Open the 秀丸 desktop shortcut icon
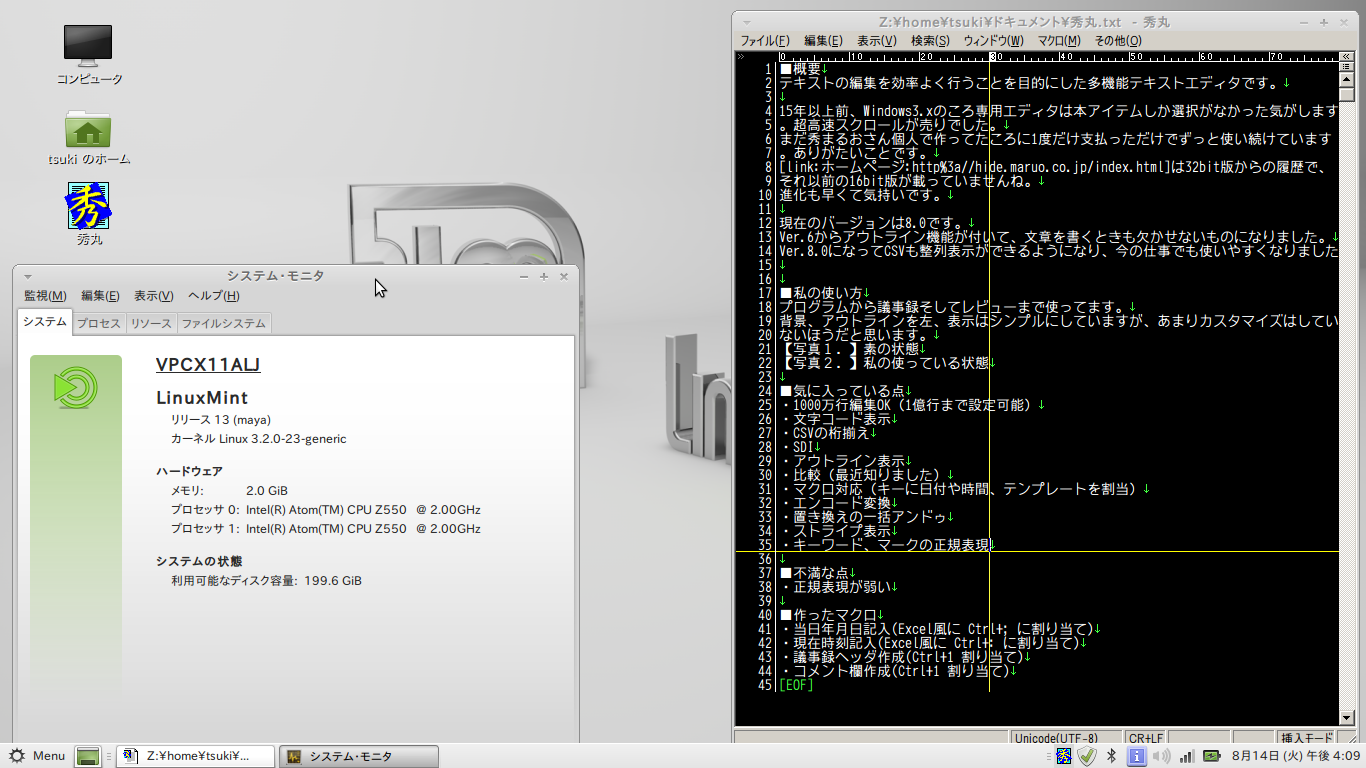This screenshot has width=1366, height=768. click(89, 206)
